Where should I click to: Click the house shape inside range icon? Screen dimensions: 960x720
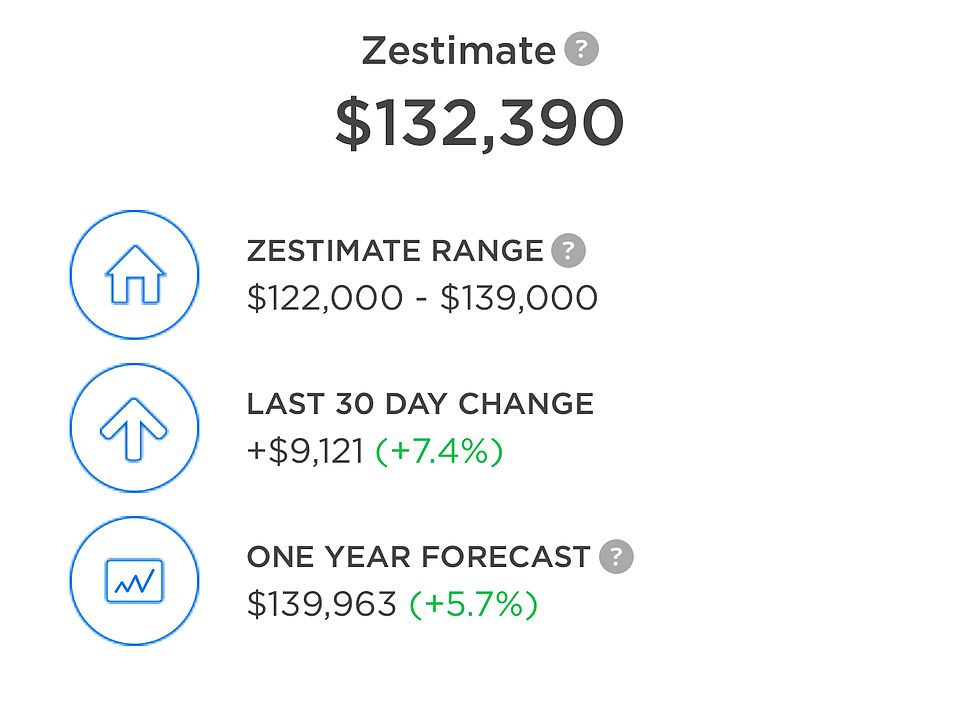135,274
